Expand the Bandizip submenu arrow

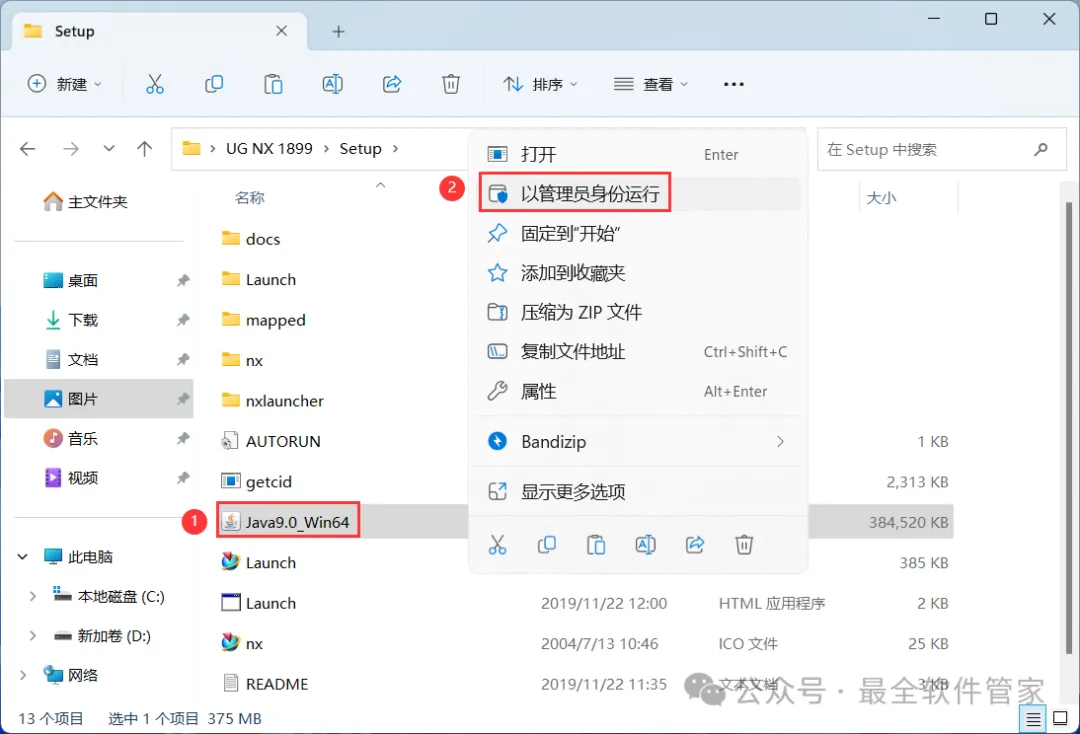click(780, 441)
